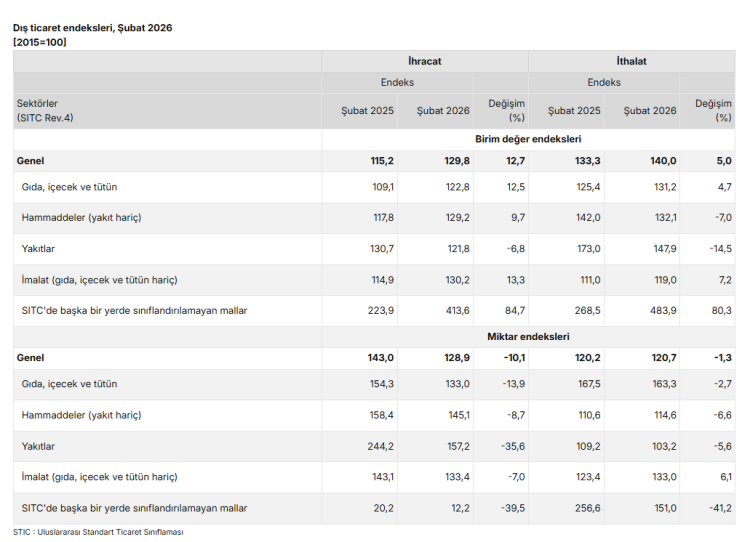The height and width of the screenshot is (542, 750).
Task: Select the 84,7 percent change cell
Action: [514, 311]
